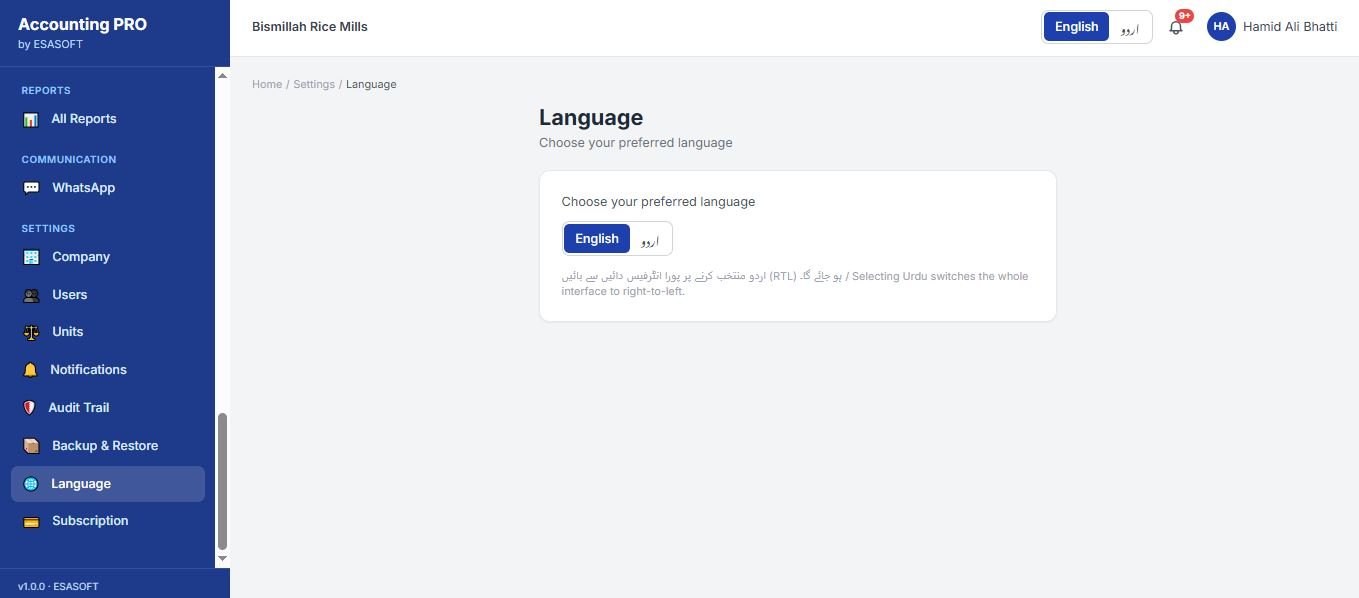This screenshot has width=1359, height=598.
Task: Click the Language globe icon
Action: (31, 484)
